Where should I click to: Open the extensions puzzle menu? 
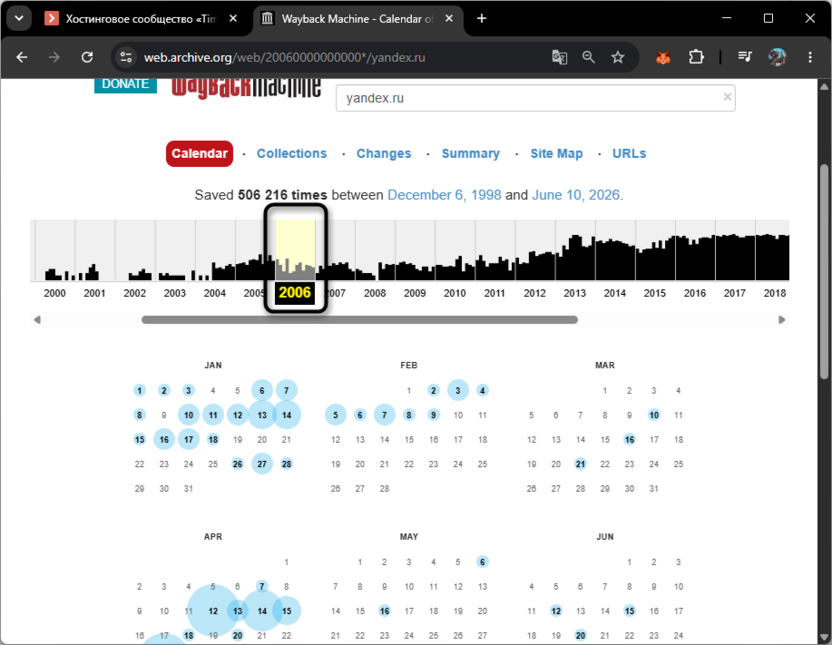696,57
